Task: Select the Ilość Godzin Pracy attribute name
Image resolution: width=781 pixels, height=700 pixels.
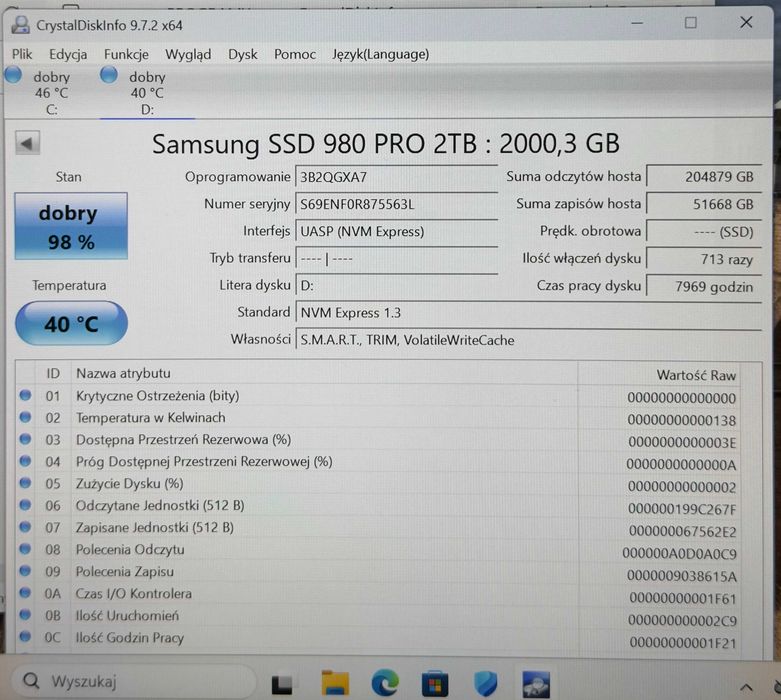Action: click(130, 638)
